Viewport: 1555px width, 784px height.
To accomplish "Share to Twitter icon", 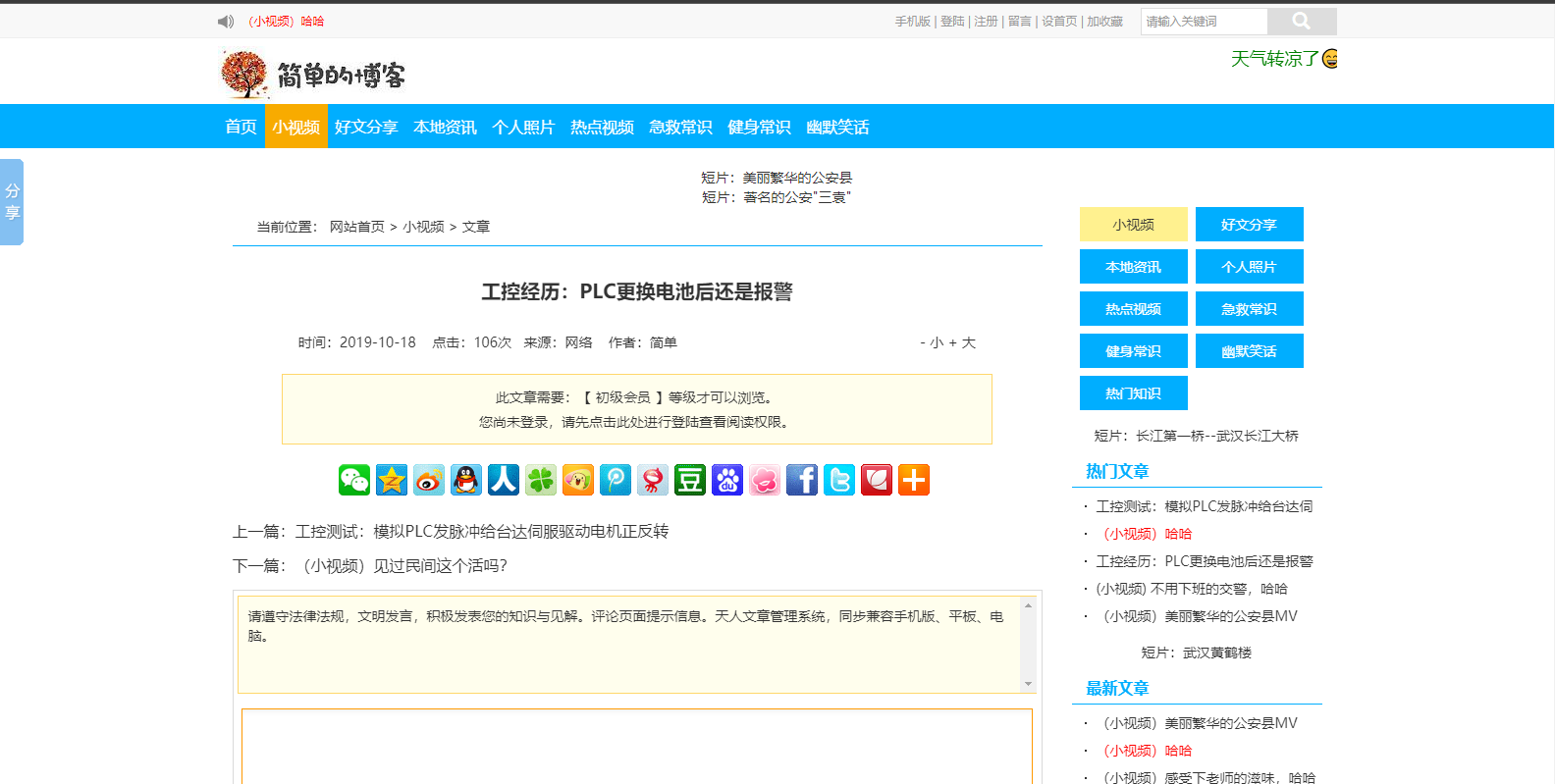I will point(839,480).
